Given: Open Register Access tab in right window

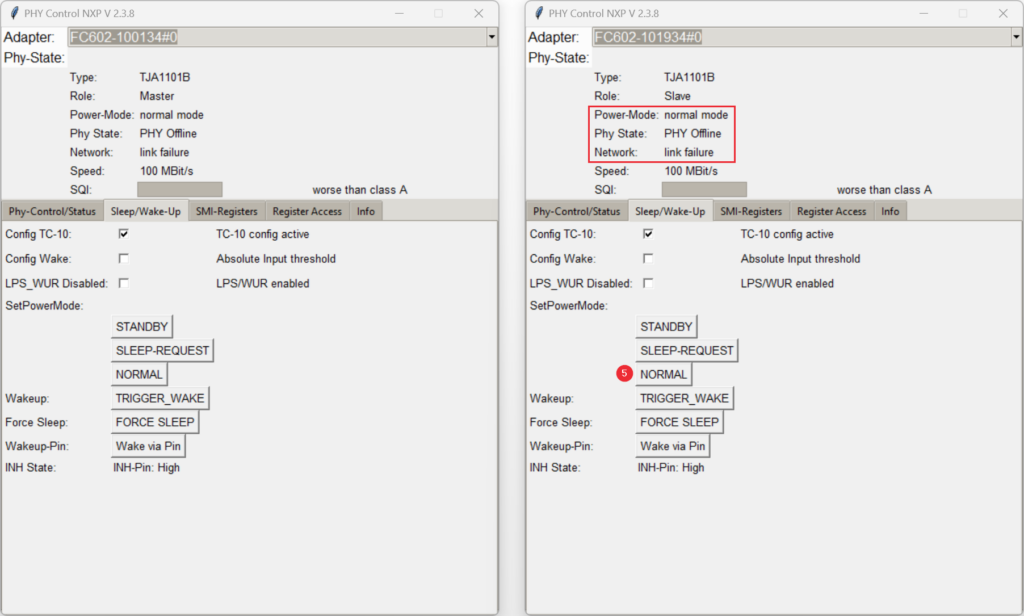Looking at the screenshot, I should [831, 211].
